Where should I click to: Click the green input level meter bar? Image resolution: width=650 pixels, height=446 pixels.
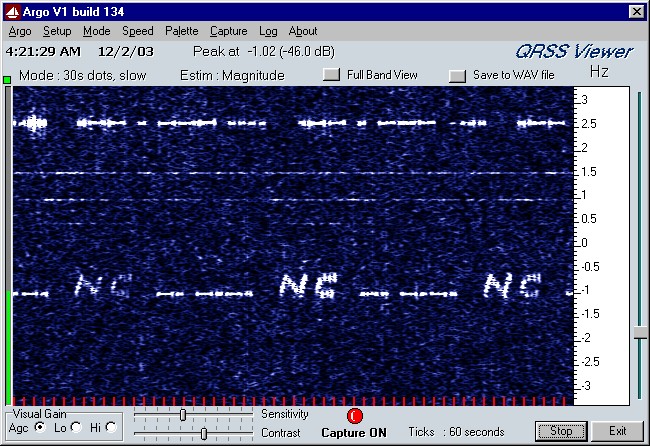(x=8, y=347)
